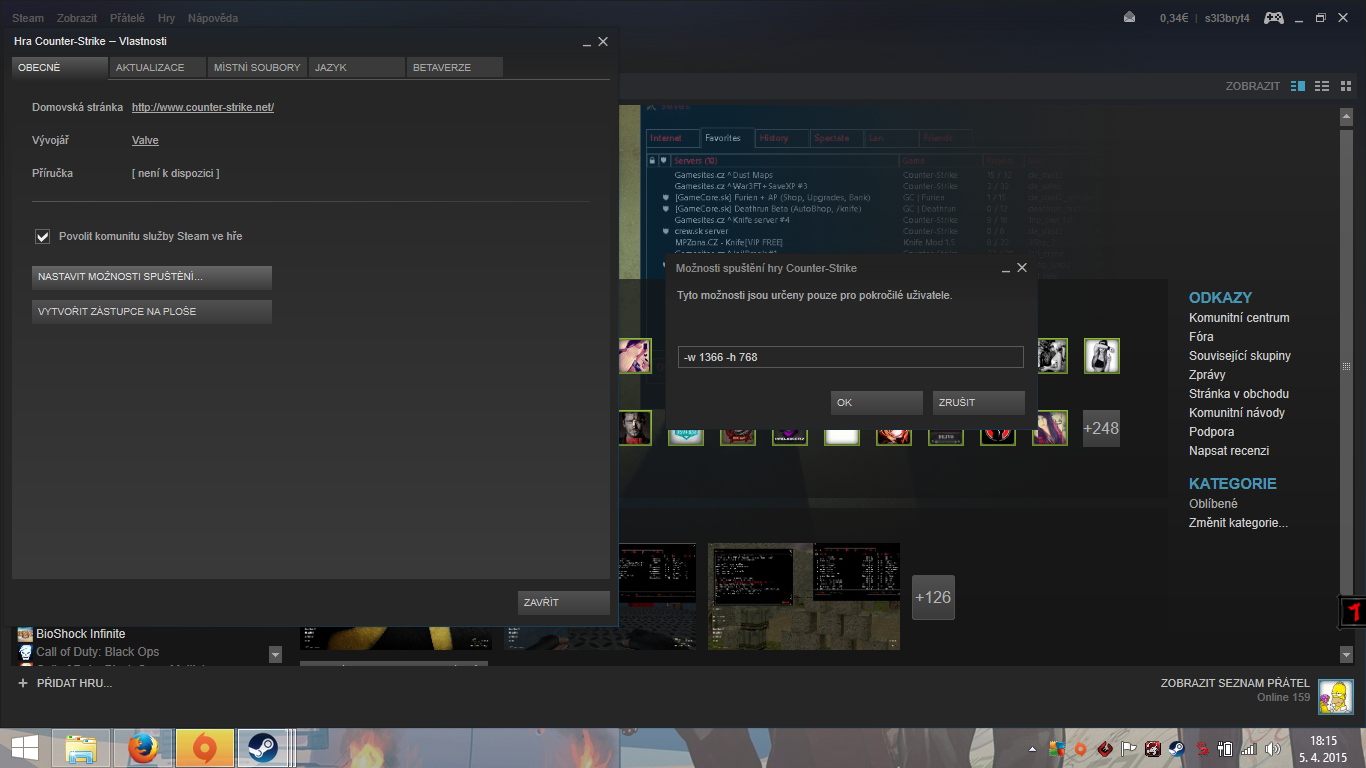Switch library to grid view icon
Viewport: 1366px width, 768px height.
pos(1344,86)
